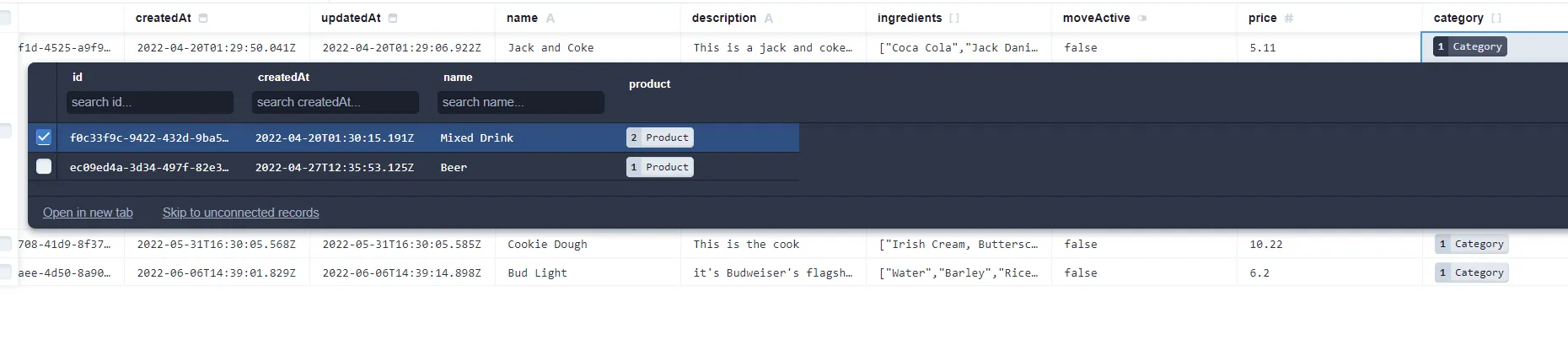Screen dimensions: 1568x345
Task: Click the brackets icon beside category header
Action: point(1496,18)
